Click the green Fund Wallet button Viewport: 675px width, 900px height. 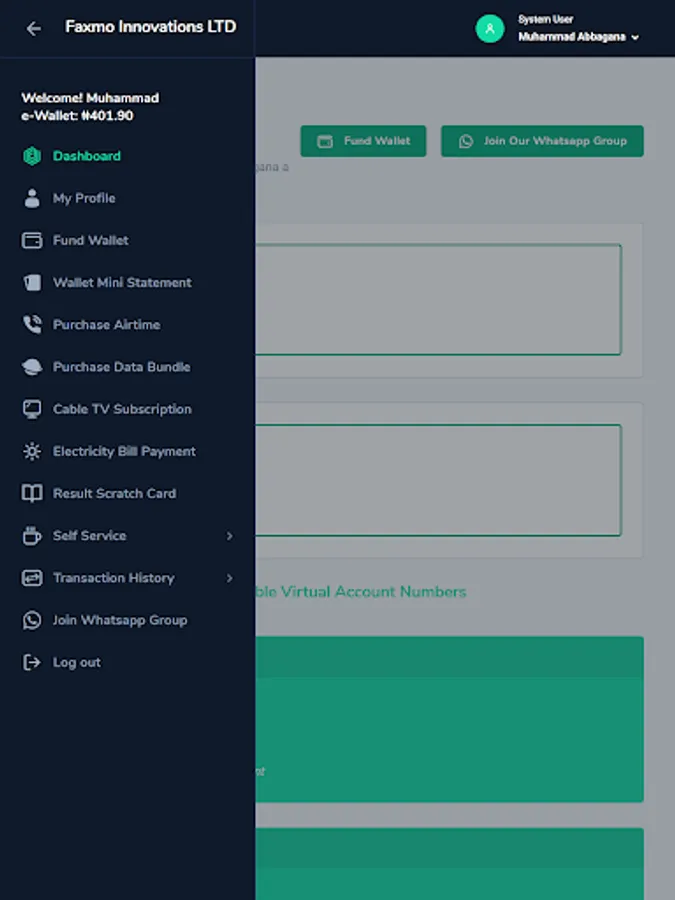(x=363, y=141)
